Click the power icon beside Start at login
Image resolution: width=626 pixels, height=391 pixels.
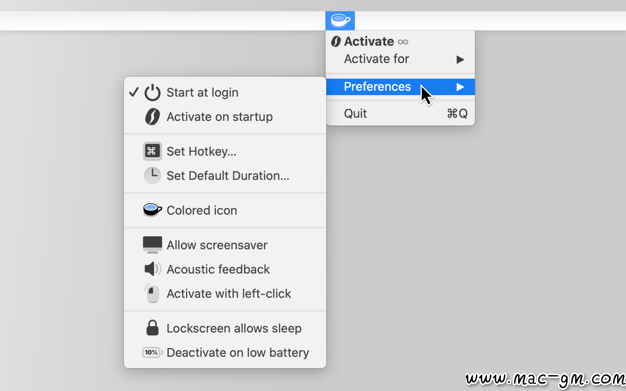click(x=153, y=92)
